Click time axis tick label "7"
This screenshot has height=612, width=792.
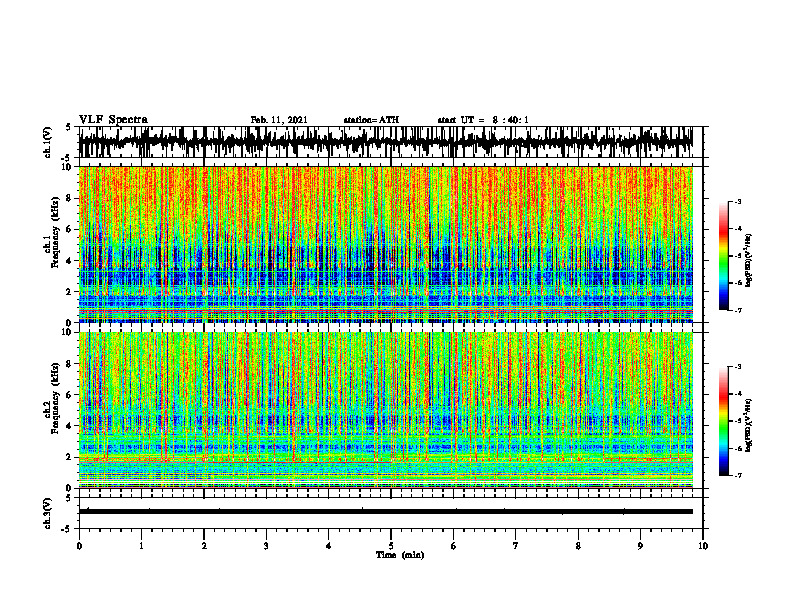pos(516,546)
